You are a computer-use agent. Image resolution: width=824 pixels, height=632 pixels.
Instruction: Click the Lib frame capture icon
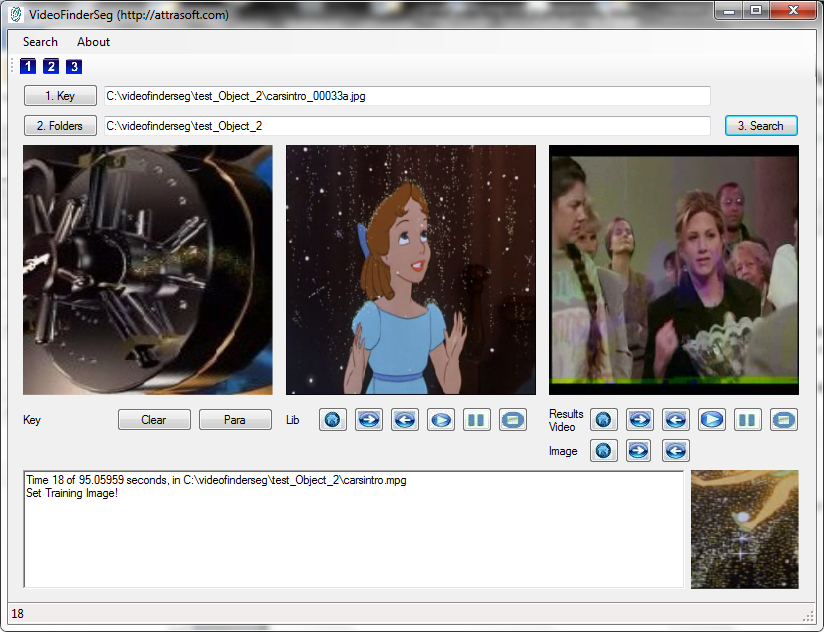pyautogui.click(x=513, y=420)
